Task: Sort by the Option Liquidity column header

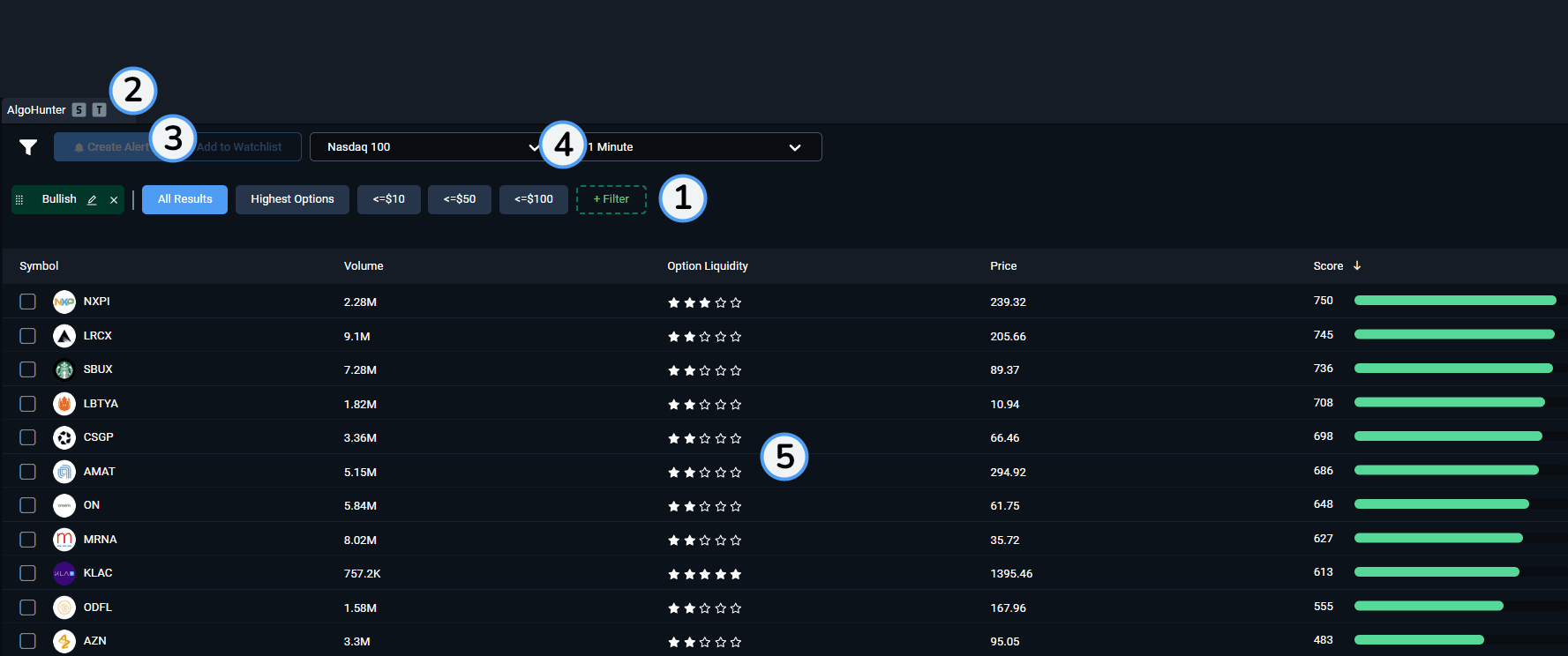Action: 708,266
